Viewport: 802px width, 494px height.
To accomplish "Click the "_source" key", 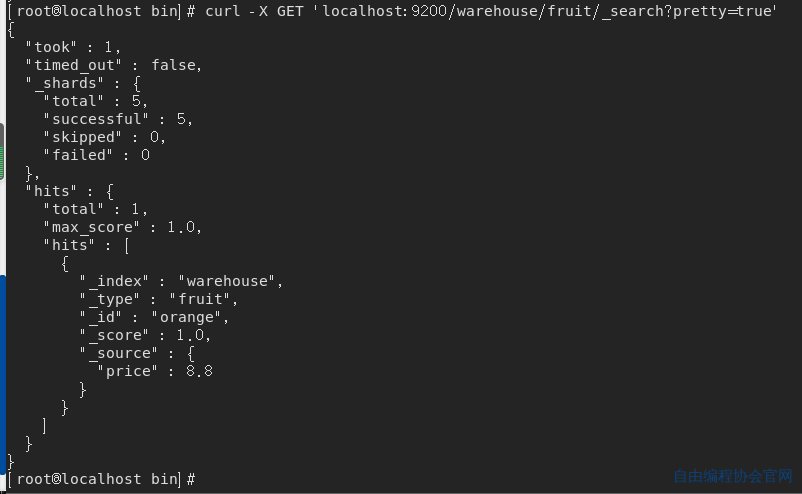I will 118,353.
